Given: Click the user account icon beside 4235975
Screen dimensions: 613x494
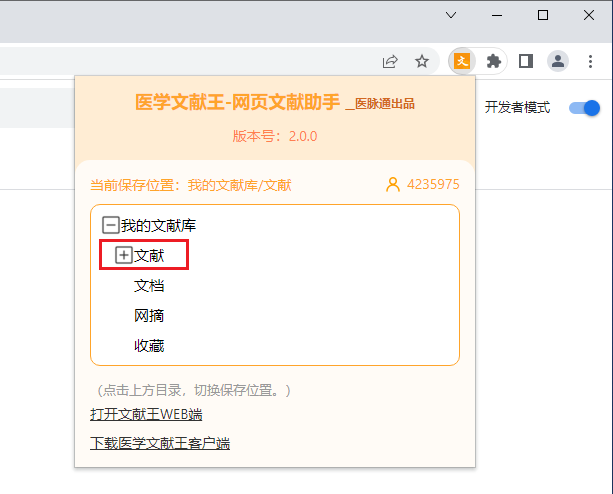Looking at the screenshot, I should 393,184.
